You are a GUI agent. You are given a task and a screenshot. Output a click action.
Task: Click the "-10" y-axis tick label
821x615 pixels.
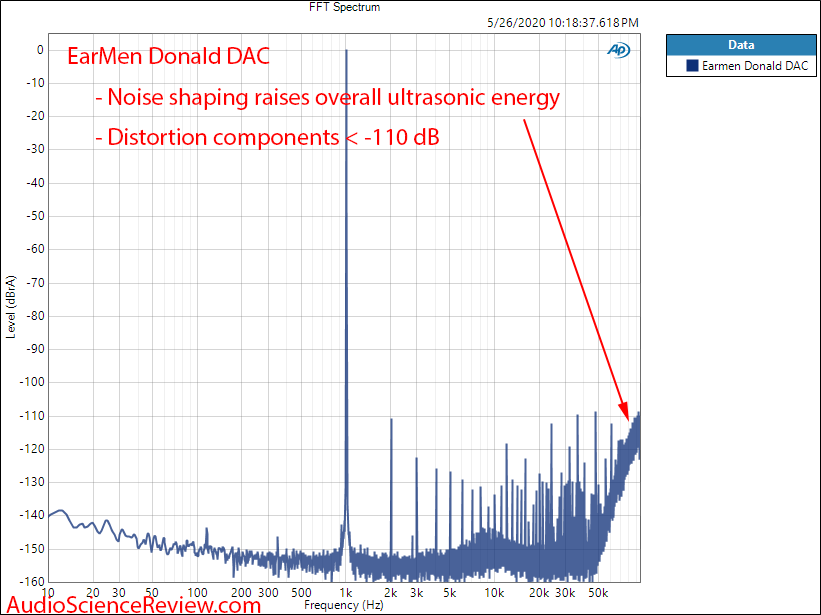pos(36,83)
